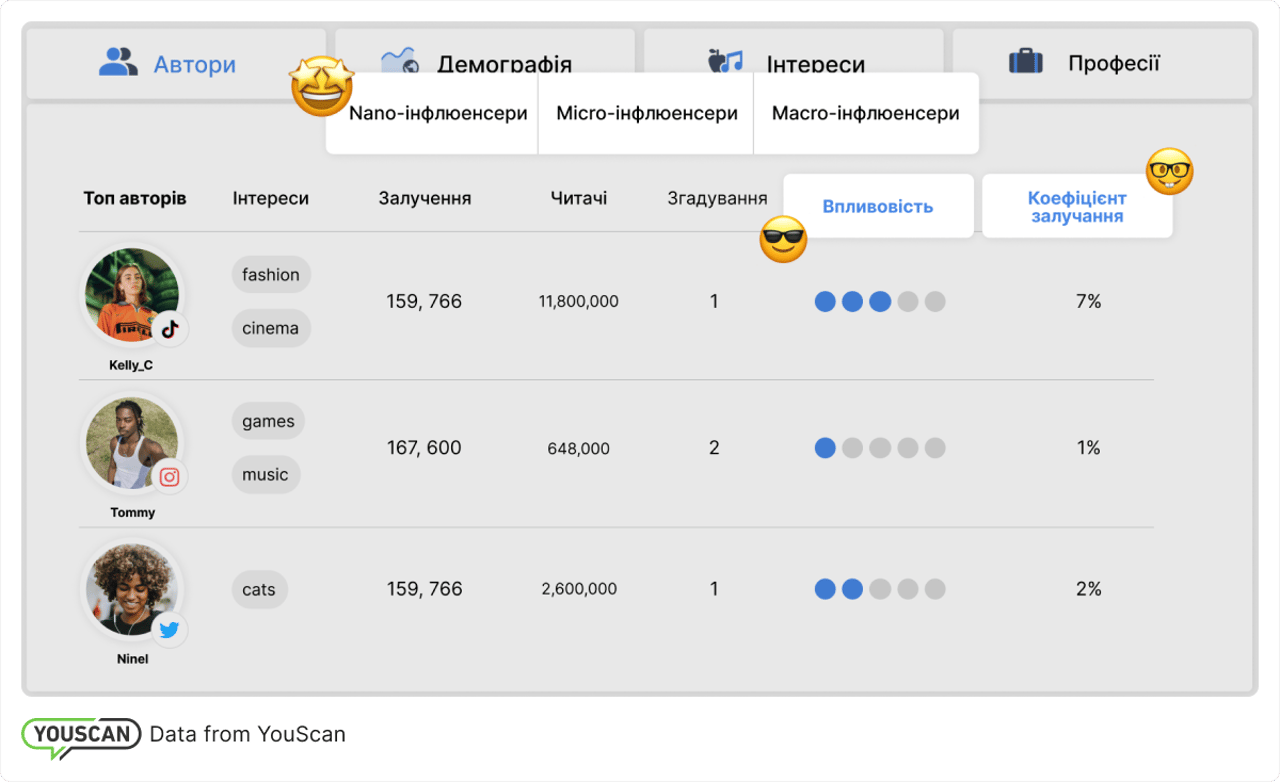This screenshot has height=782, width=1280.
Task: Open Tommy's profile avatar
Action: pos(132,443)
